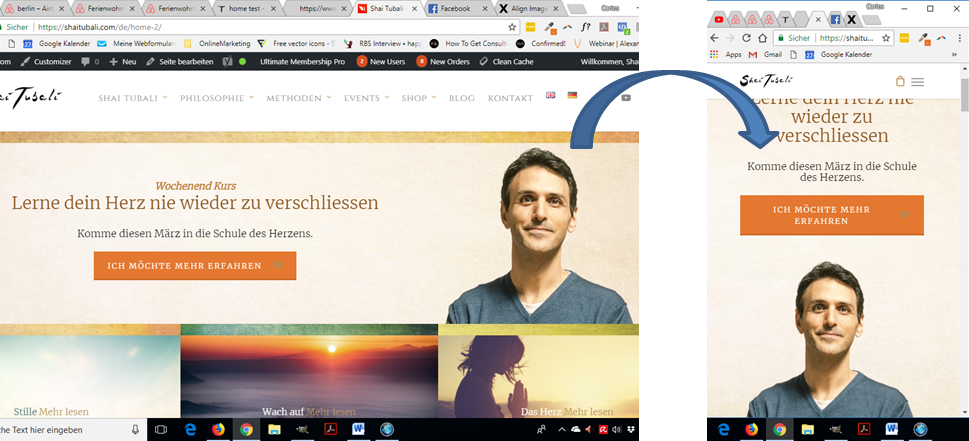Switch to the Facebook tab in left browser
The height and width of the screenshot is (441, 969).
coord(453,8)
